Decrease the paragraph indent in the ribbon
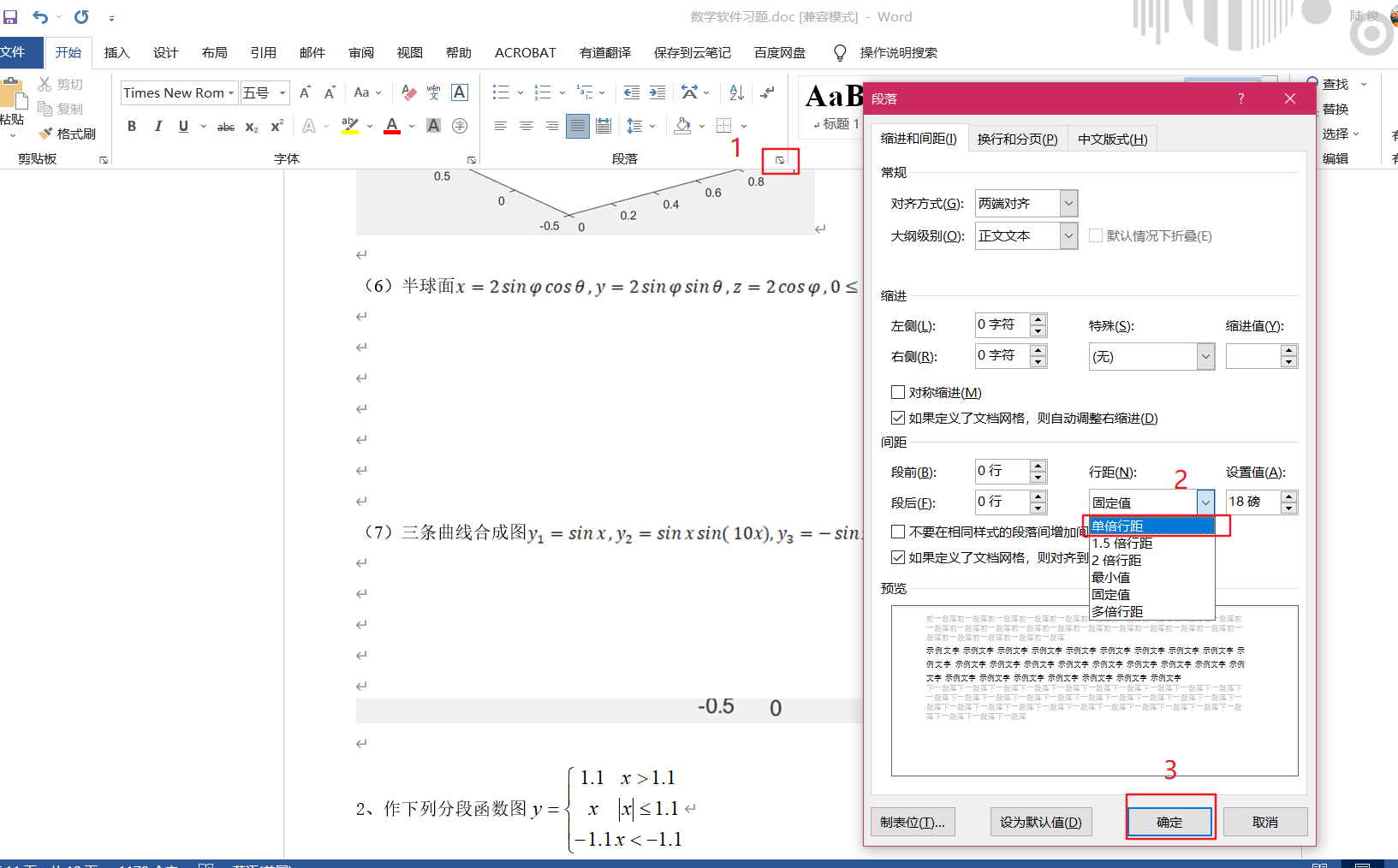 pyautogui.click(x=632, y=92)
